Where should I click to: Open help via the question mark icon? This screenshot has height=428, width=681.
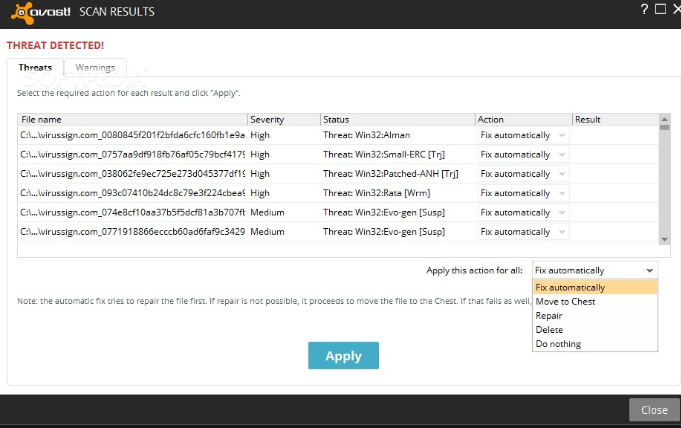pyautogui.click(x=644, y=9)
